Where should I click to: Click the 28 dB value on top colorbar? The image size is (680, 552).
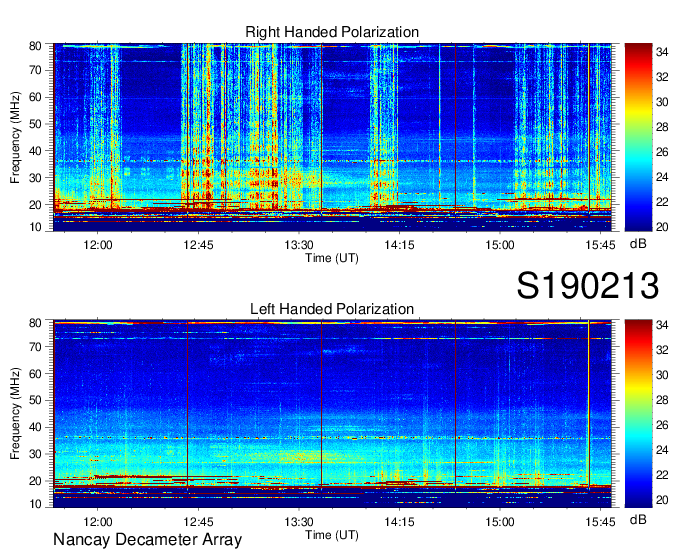[662, 127]
